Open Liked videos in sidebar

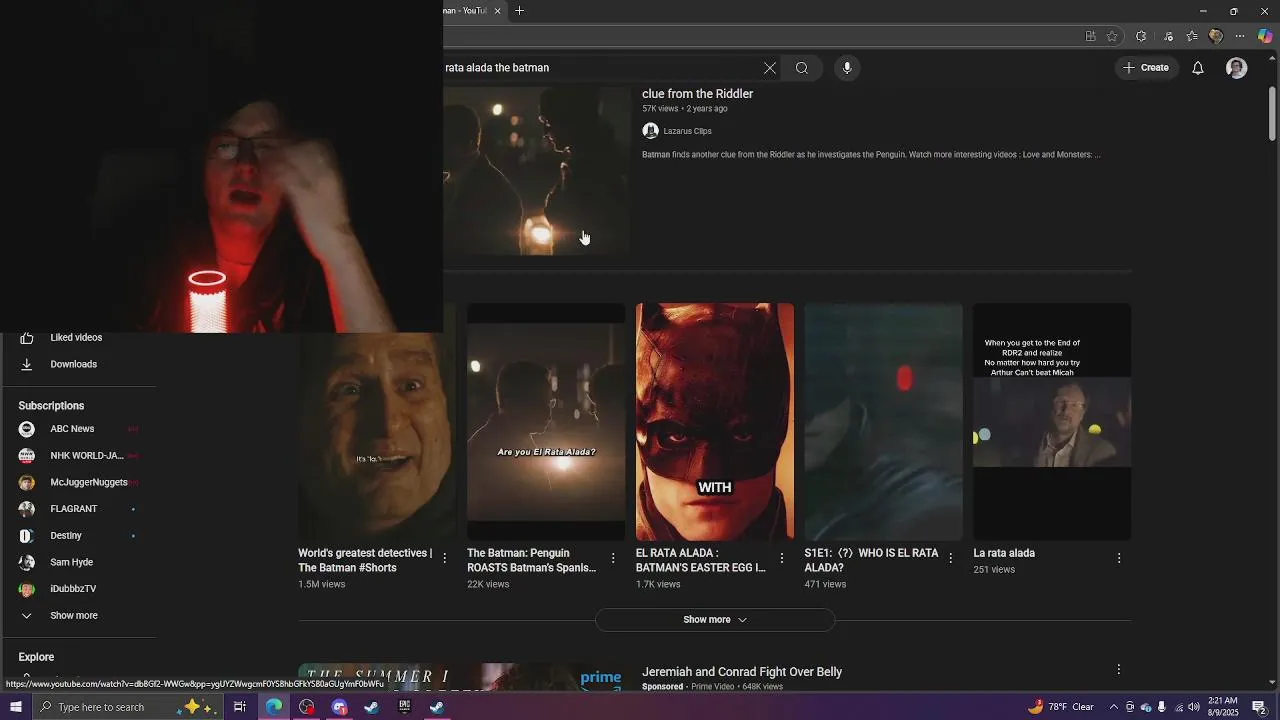pyautogui.click(x=78, y=338)
